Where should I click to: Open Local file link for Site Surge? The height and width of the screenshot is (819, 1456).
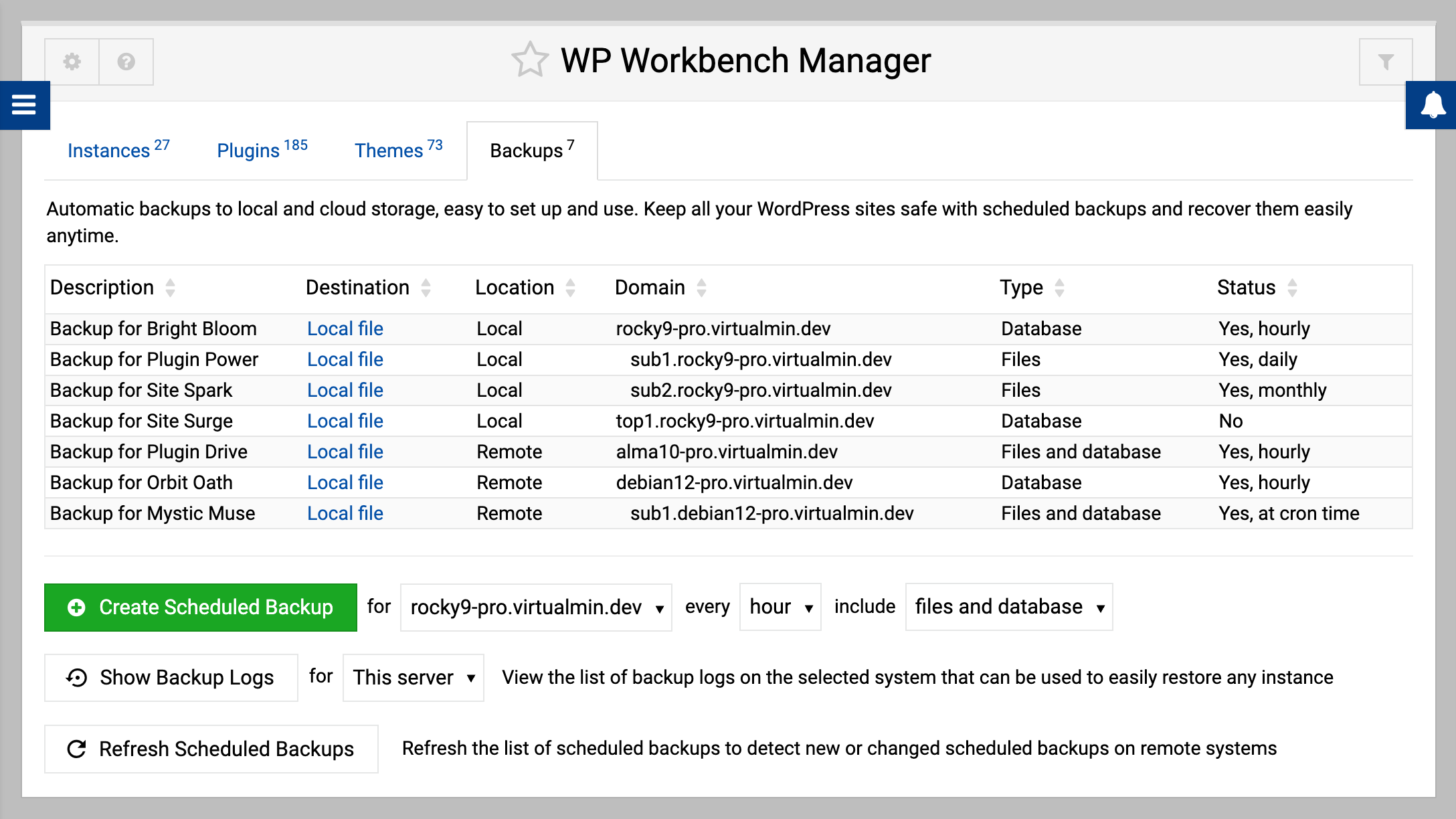(345, 421)
